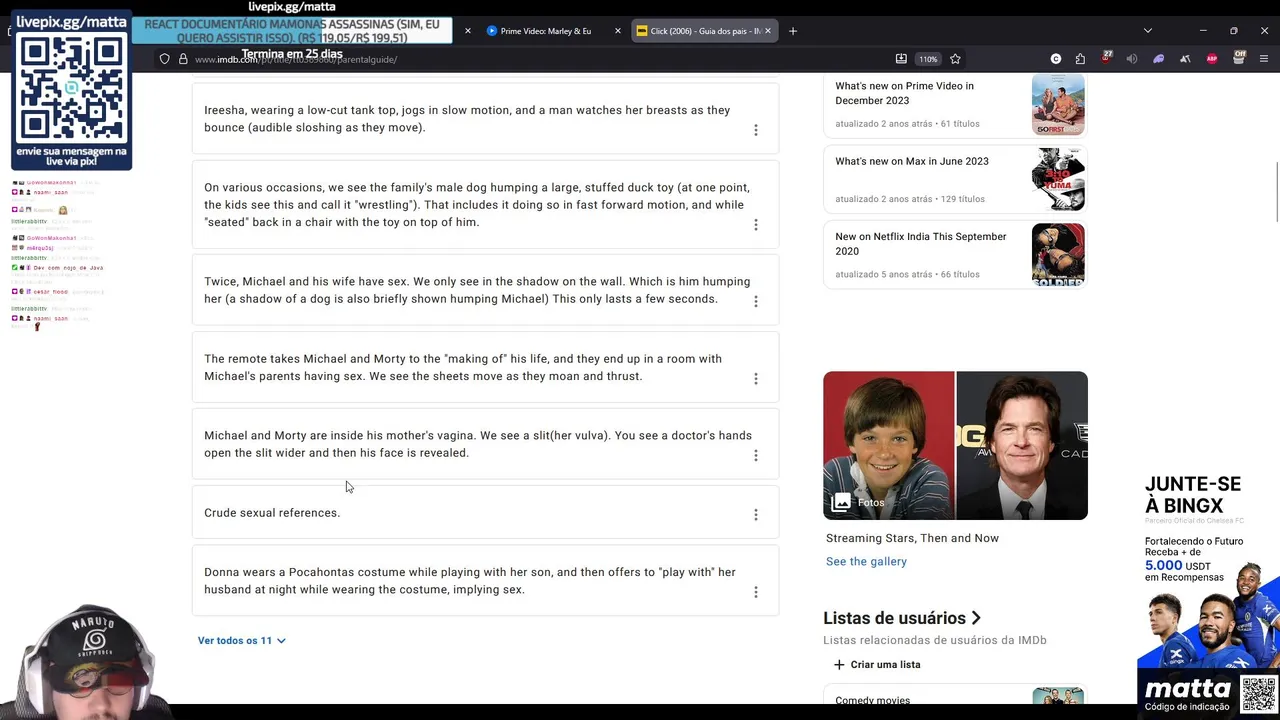Click the extension icon with Off badge
Image resolution: width=1280 pixels, height=720 pixels.
pyautogui.click(x=1238, y=58)
